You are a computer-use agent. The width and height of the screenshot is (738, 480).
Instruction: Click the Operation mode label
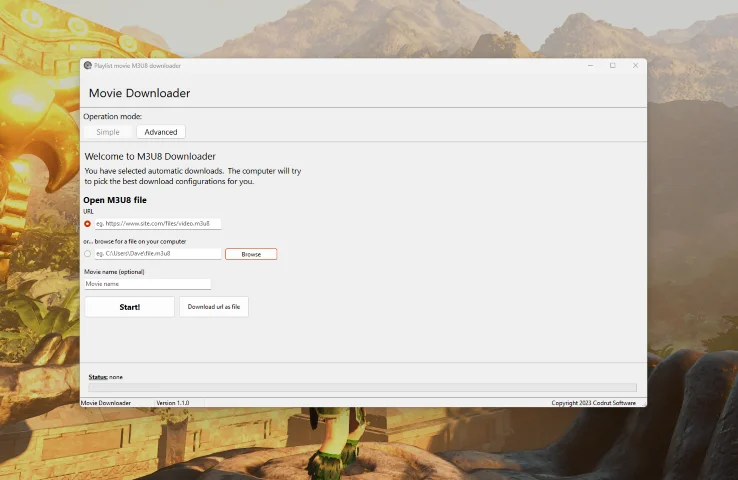[x=112, y=116]
